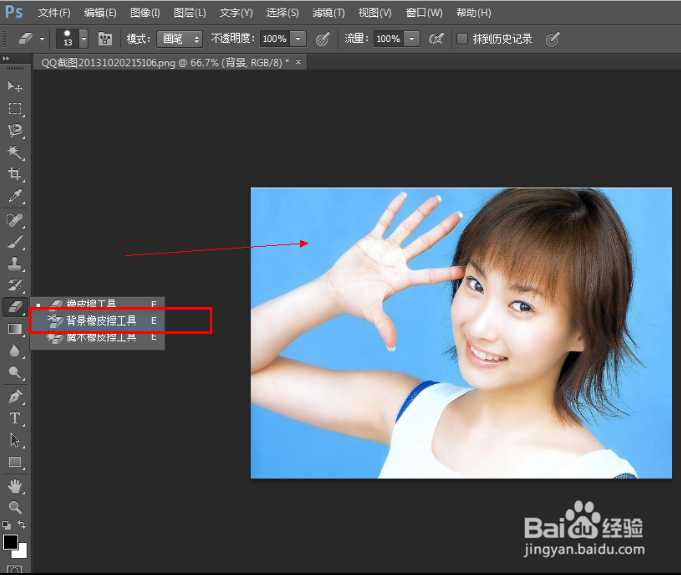Viewport: 681px width, 575px height.
Task: Select the Blur tool
Action: [x=15, y=351]
